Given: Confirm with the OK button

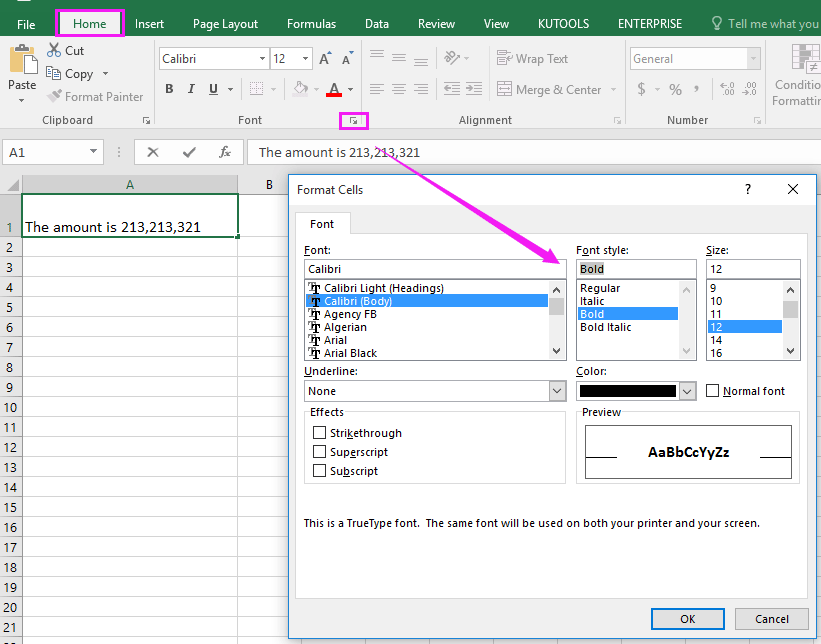Looking at the screenshot, I should pyautogui.click(x=687, y=619).
